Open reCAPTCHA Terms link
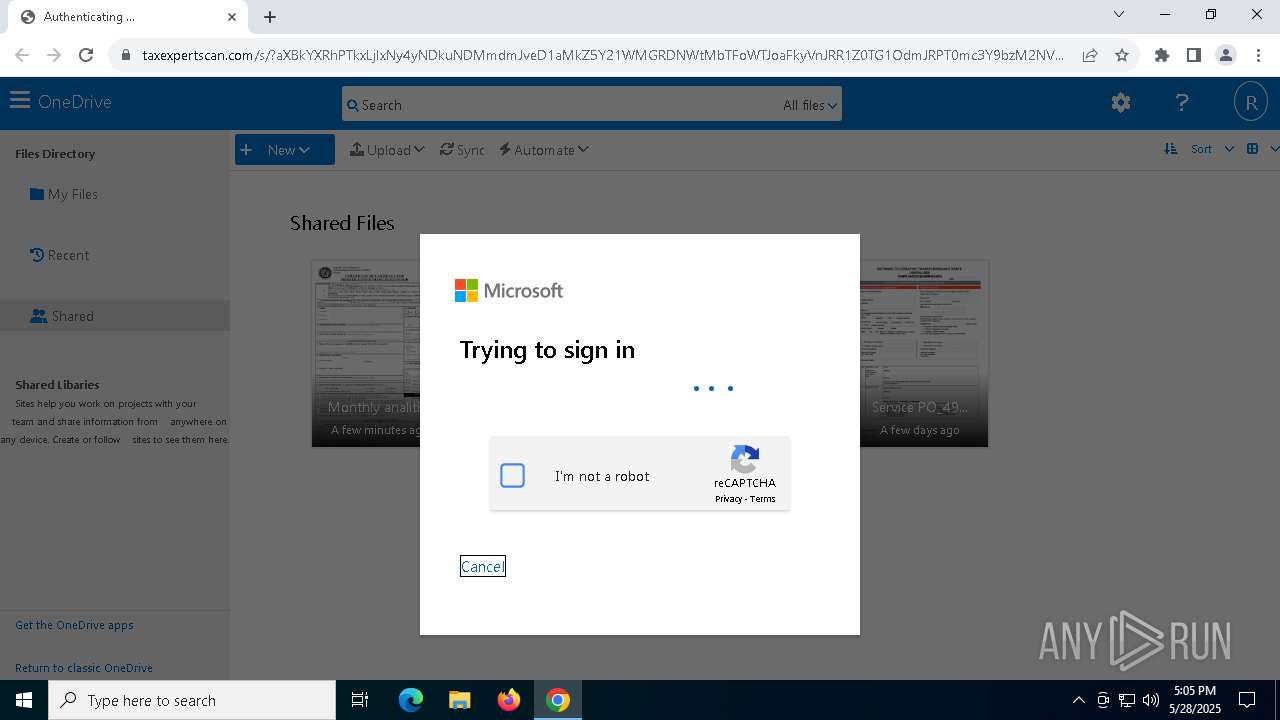Viewport: 1280px width, 720px height. click(x=763, y=499)
